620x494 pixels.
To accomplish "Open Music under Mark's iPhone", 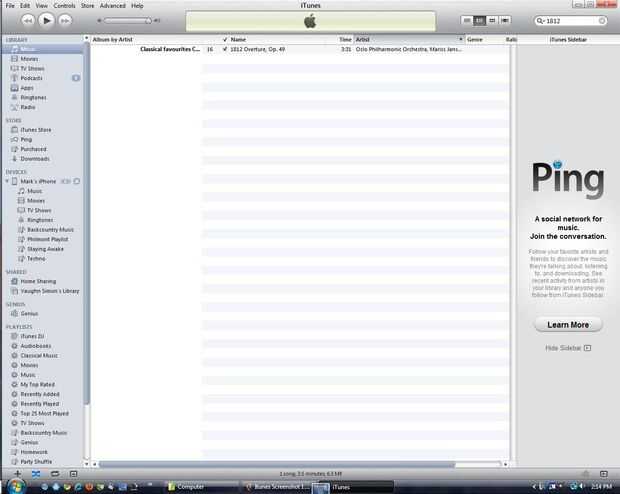I will pos(34,191).
